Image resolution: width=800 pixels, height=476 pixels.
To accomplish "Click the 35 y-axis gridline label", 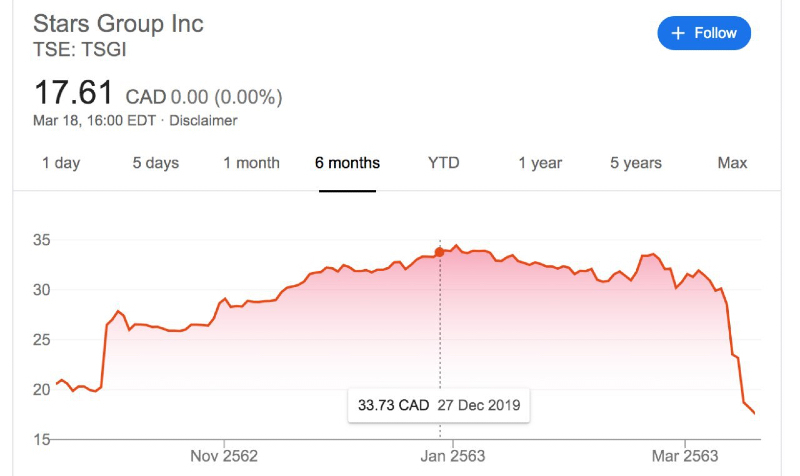I will (x=40, y=240).
